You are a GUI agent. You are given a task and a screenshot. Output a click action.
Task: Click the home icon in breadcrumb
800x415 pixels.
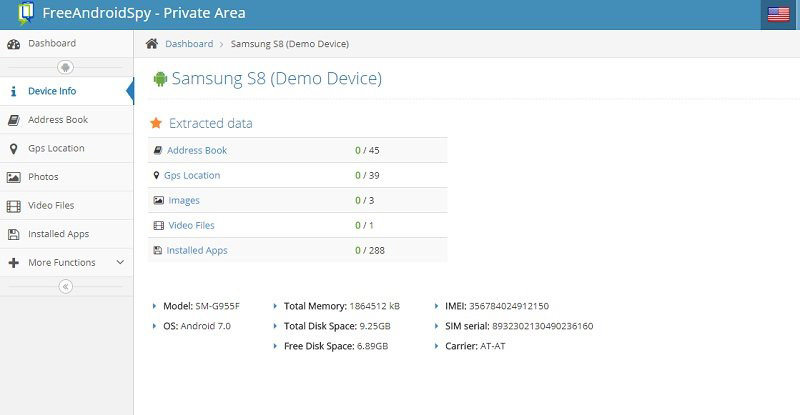point(152,44)
